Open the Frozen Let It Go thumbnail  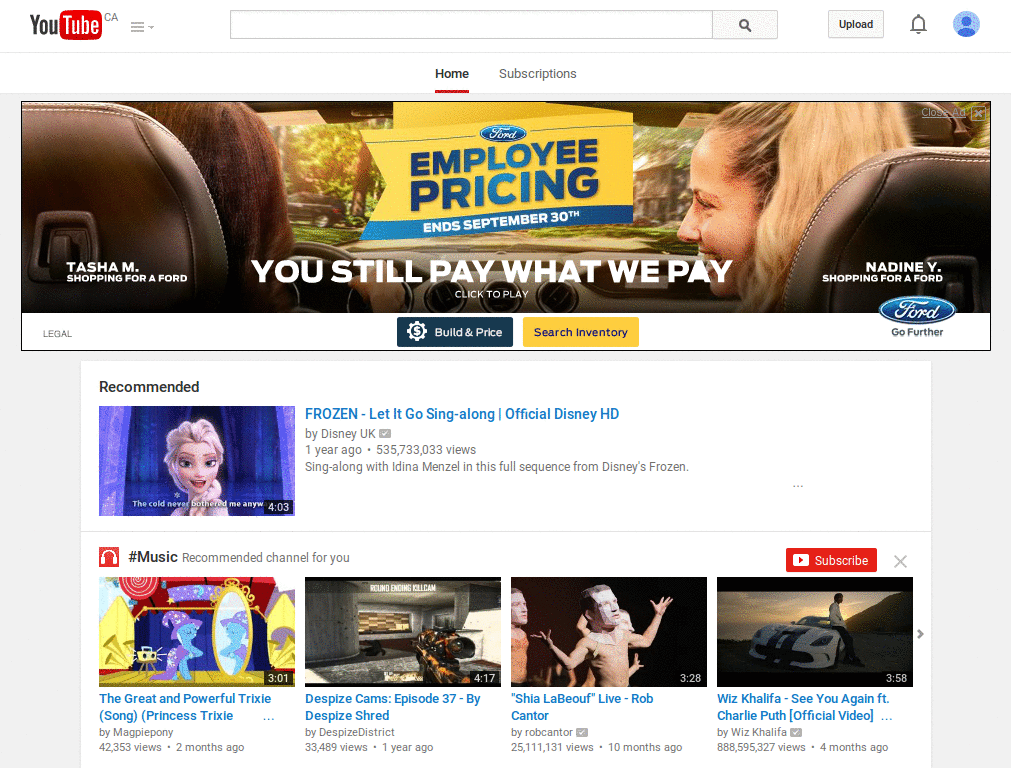197,461
